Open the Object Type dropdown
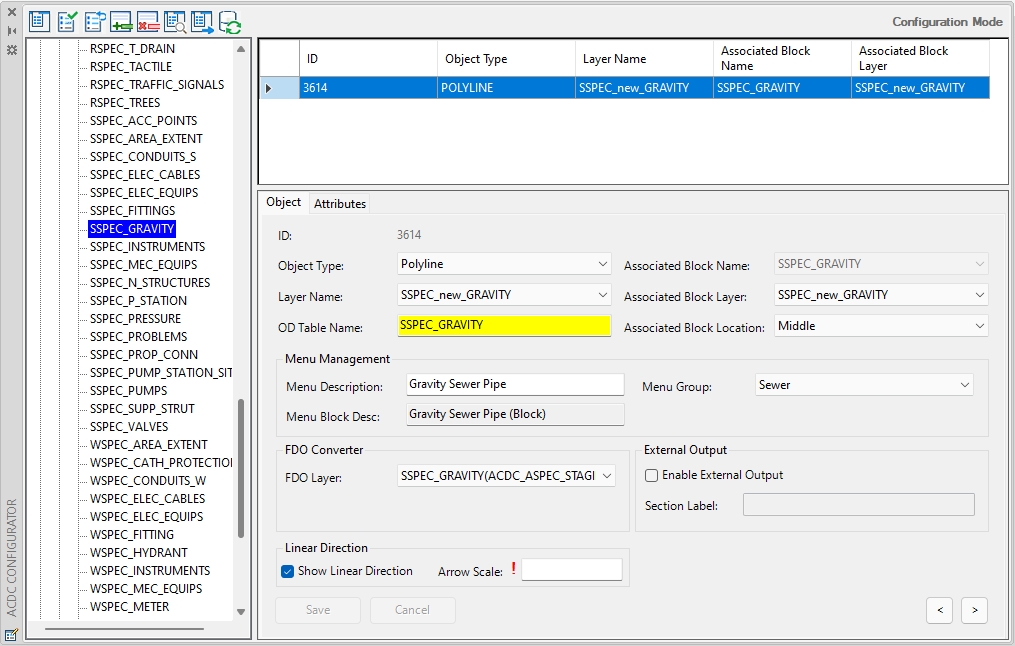 [602, 263]
